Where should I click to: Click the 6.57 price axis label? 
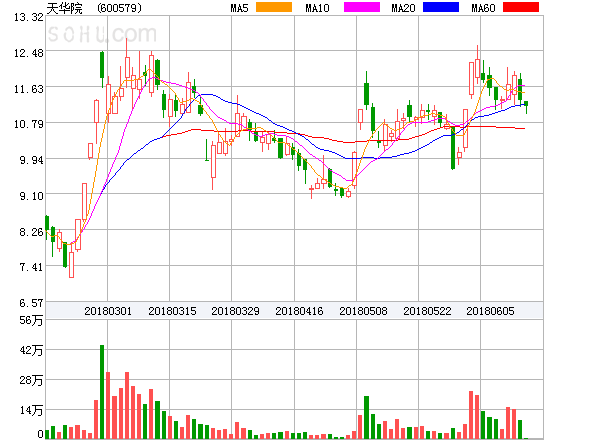click(31, 303)
